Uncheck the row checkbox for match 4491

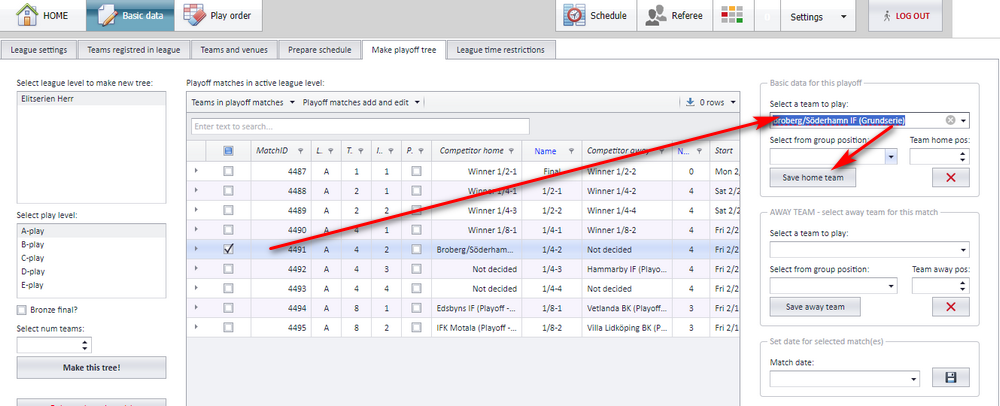[228, 249]
